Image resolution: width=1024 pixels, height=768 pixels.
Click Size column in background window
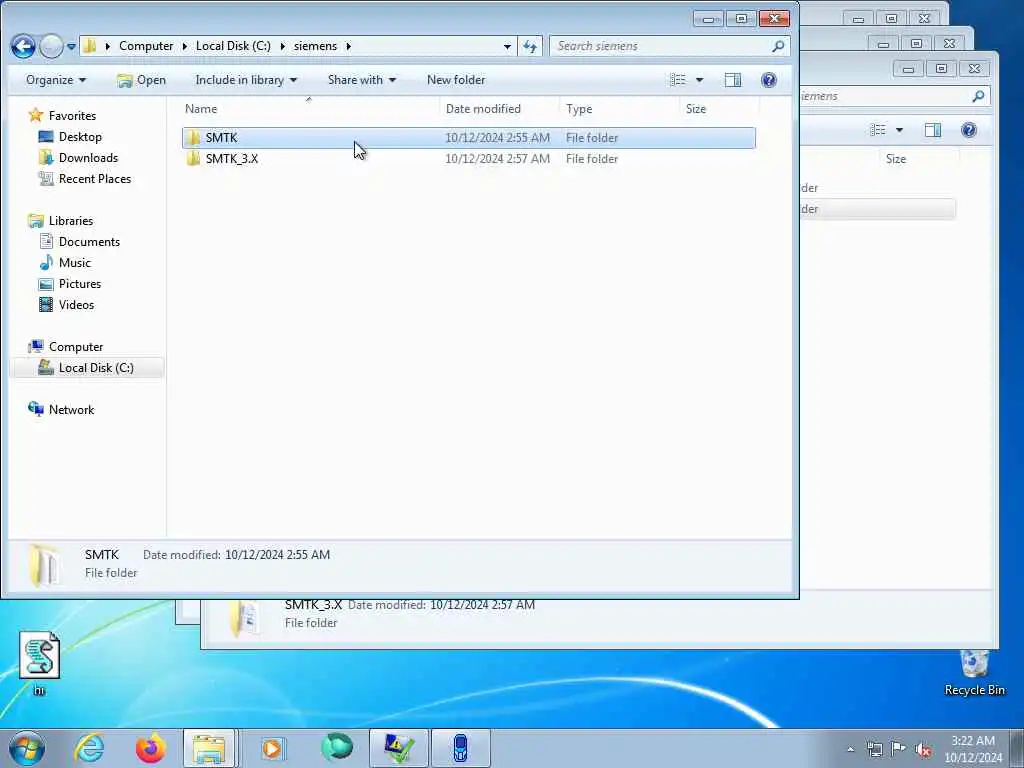[895, 159]
